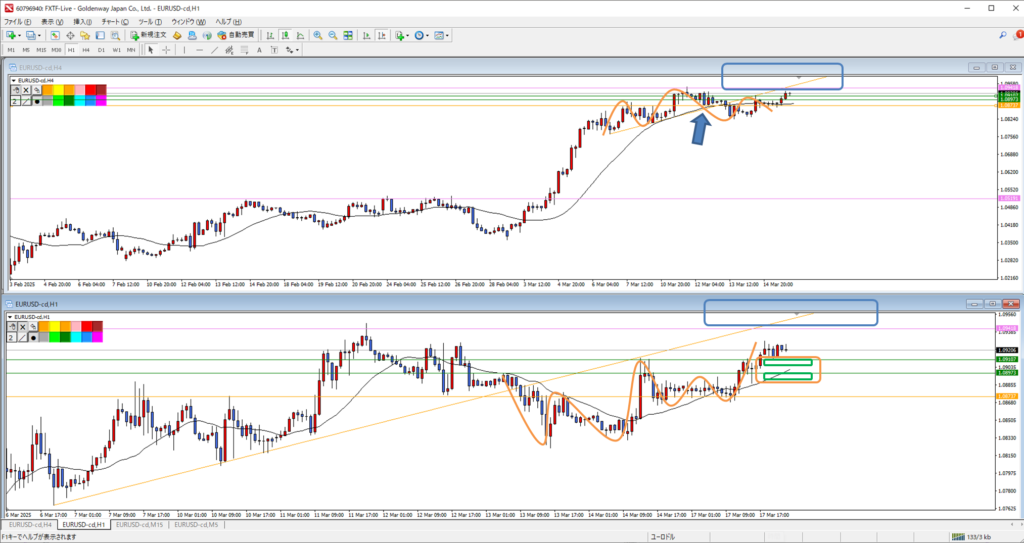The image size is (1024, 543).
Task: Toggle the Terminal panel icon
Action: tap(100, 35)
